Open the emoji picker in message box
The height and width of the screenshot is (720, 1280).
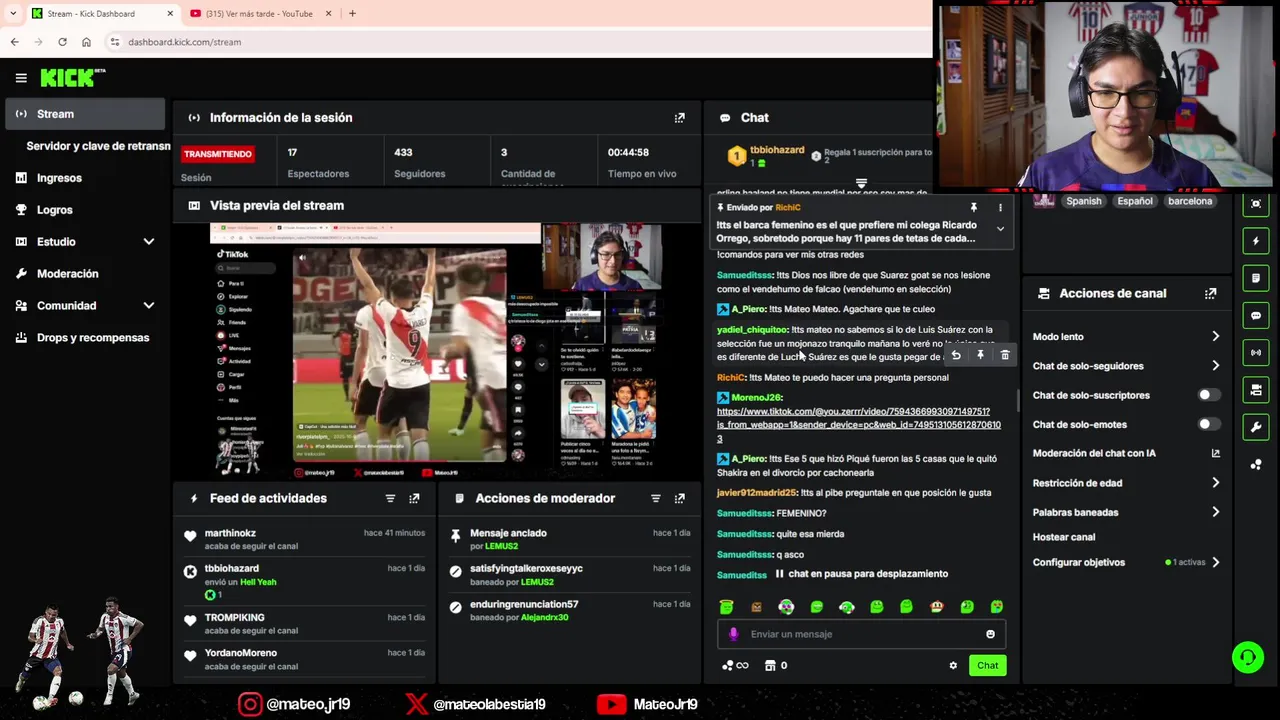[x=990, y=634]
